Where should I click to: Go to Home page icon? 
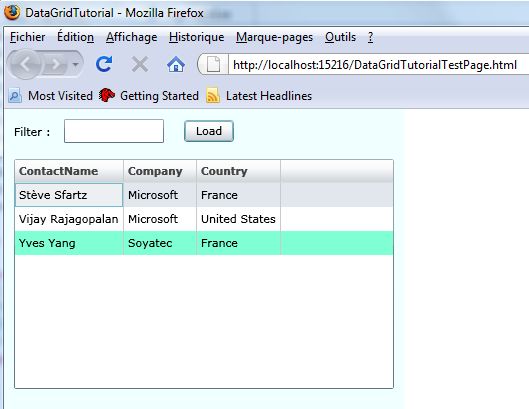(x=176, y=64)
